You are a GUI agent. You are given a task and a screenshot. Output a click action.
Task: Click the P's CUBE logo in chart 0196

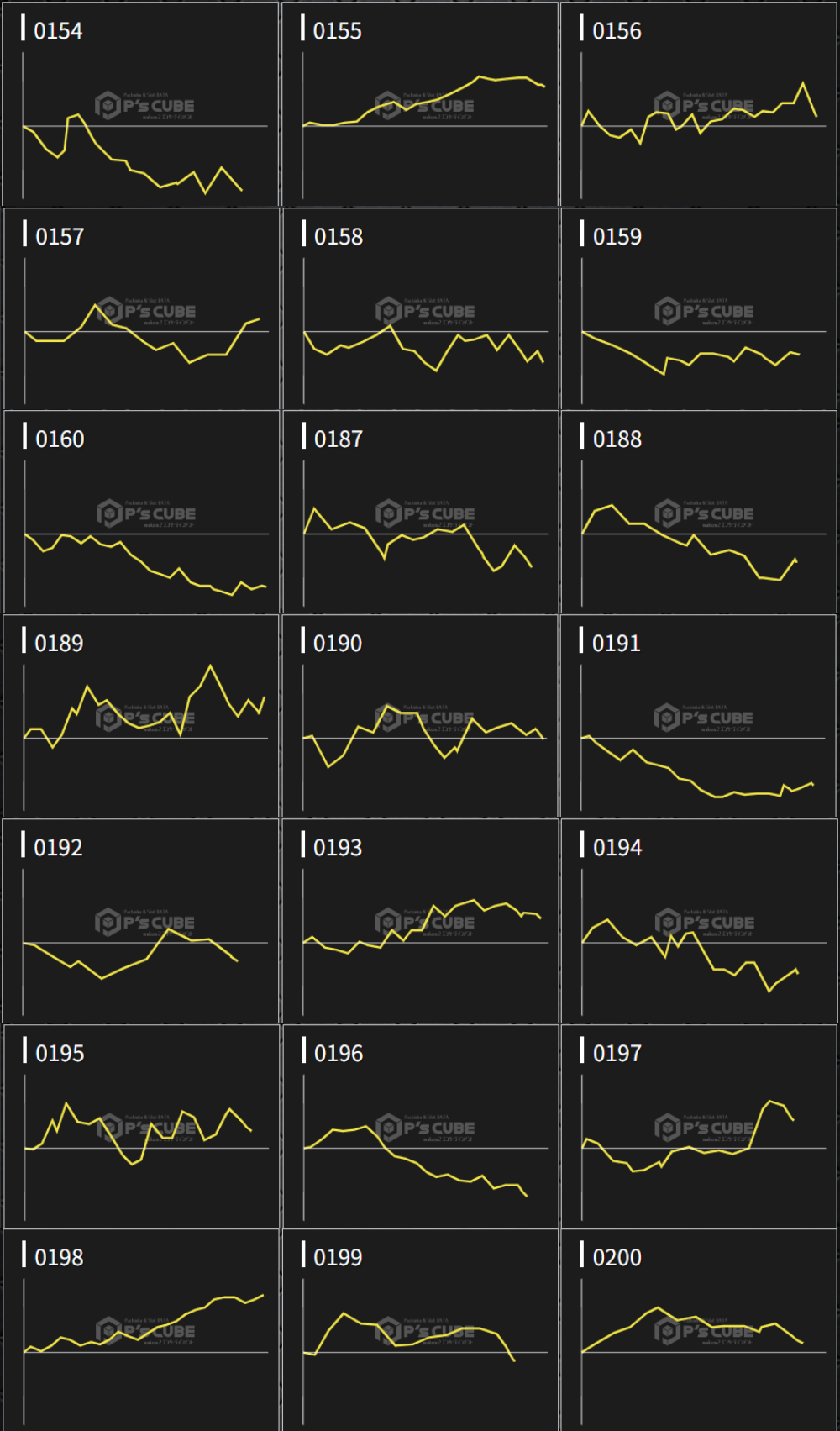point(426,1128)
